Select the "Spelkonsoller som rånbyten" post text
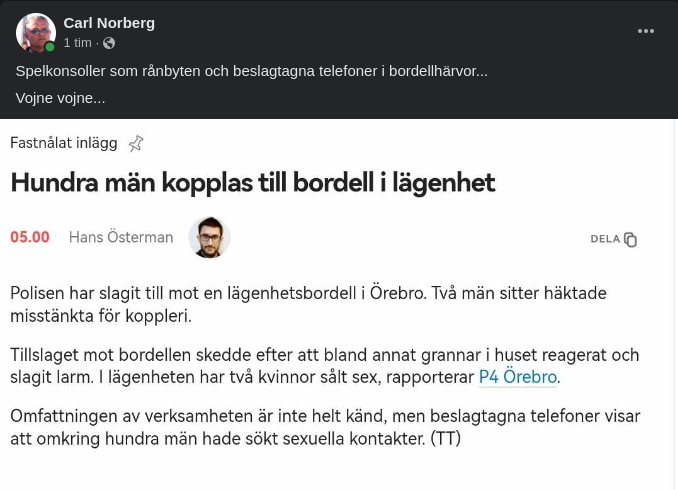The height and width of the screenshot is (490, 678). pos(251,71)
